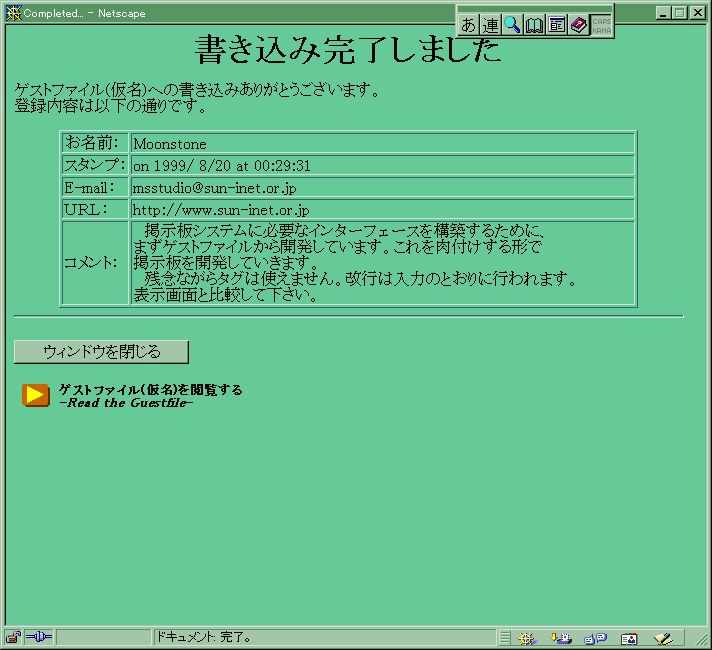Click the ウィンドウを閉じる button
712x650 pixels.
coord(101,352)
